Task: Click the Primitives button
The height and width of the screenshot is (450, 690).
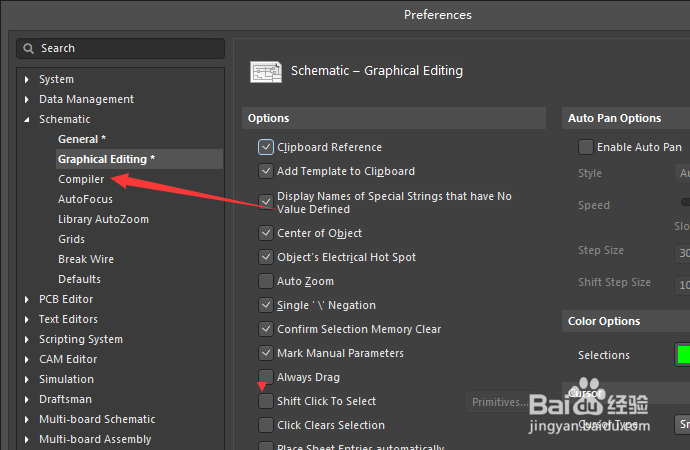Action: pos(500,402)
